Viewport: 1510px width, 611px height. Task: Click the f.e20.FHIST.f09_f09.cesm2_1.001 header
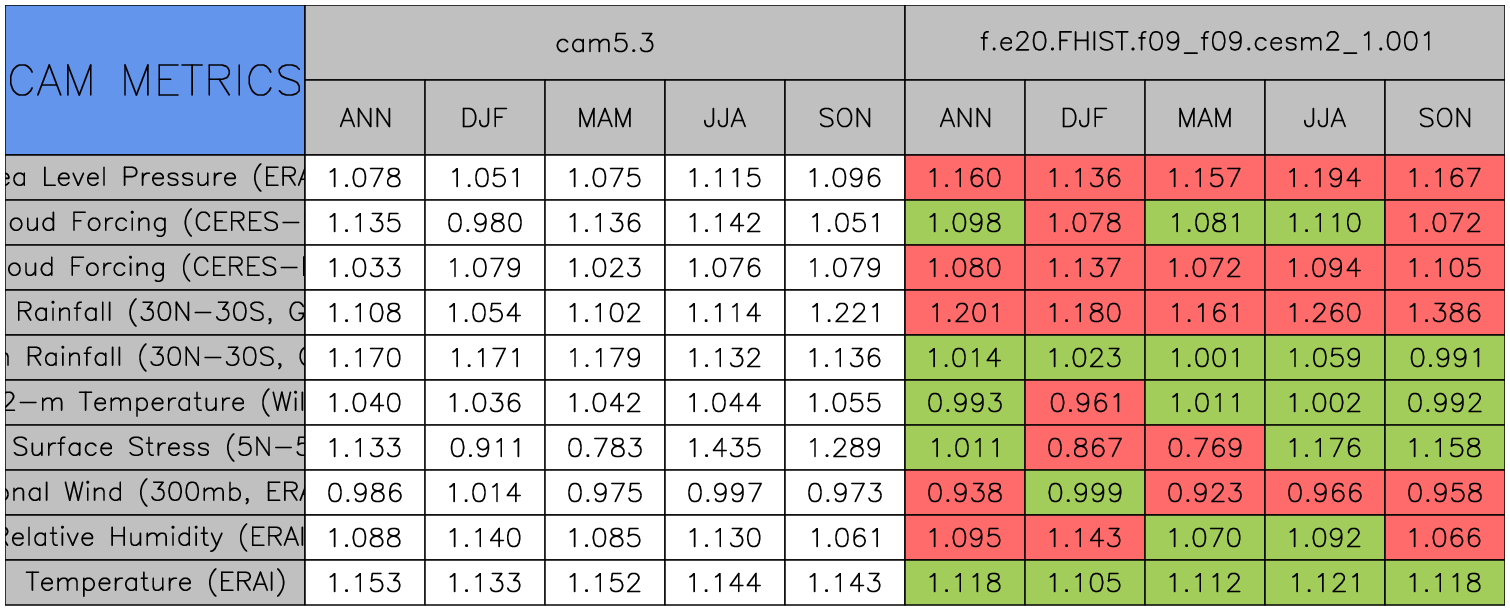point(1206,43)
